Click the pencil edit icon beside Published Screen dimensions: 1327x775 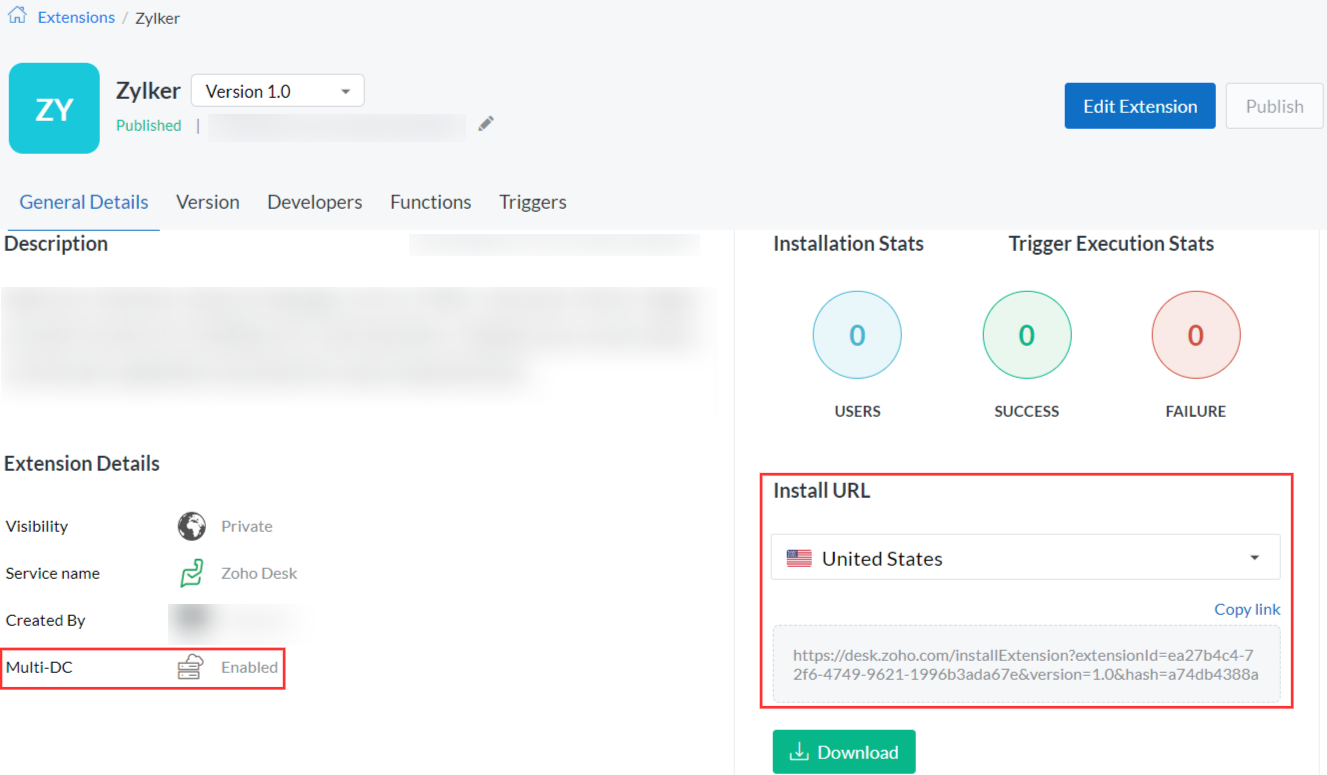click(x=486, y=124)
